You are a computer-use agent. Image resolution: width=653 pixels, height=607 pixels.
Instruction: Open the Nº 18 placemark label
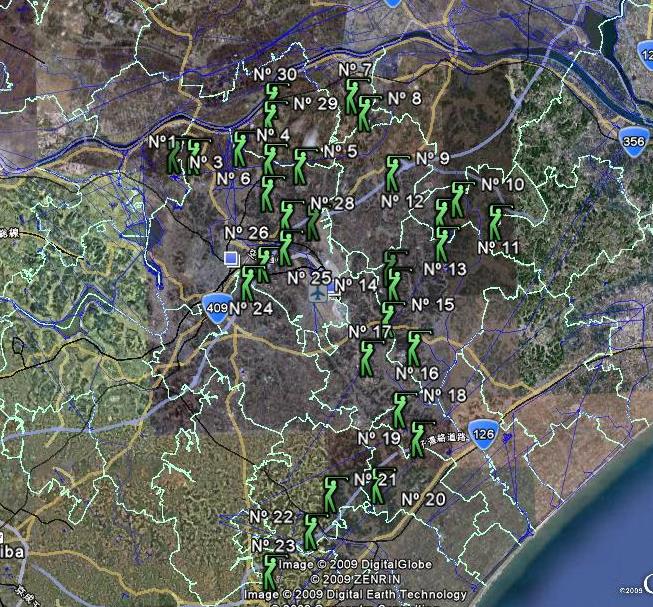(x=445, y=395)
